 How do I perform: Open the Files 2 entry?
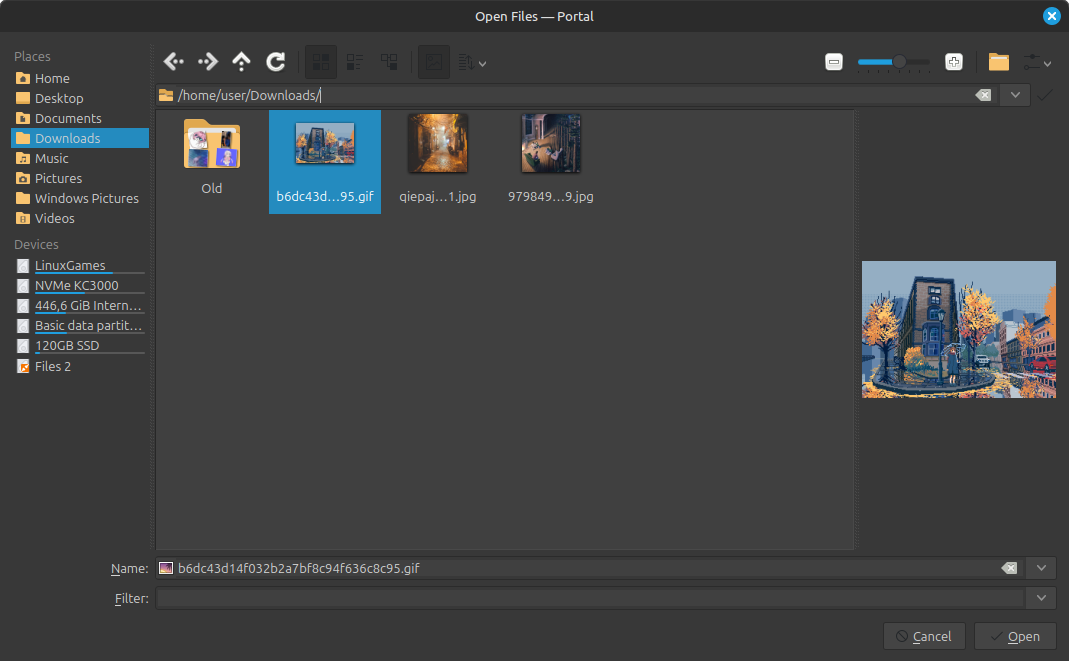click(x=80, y=367)
